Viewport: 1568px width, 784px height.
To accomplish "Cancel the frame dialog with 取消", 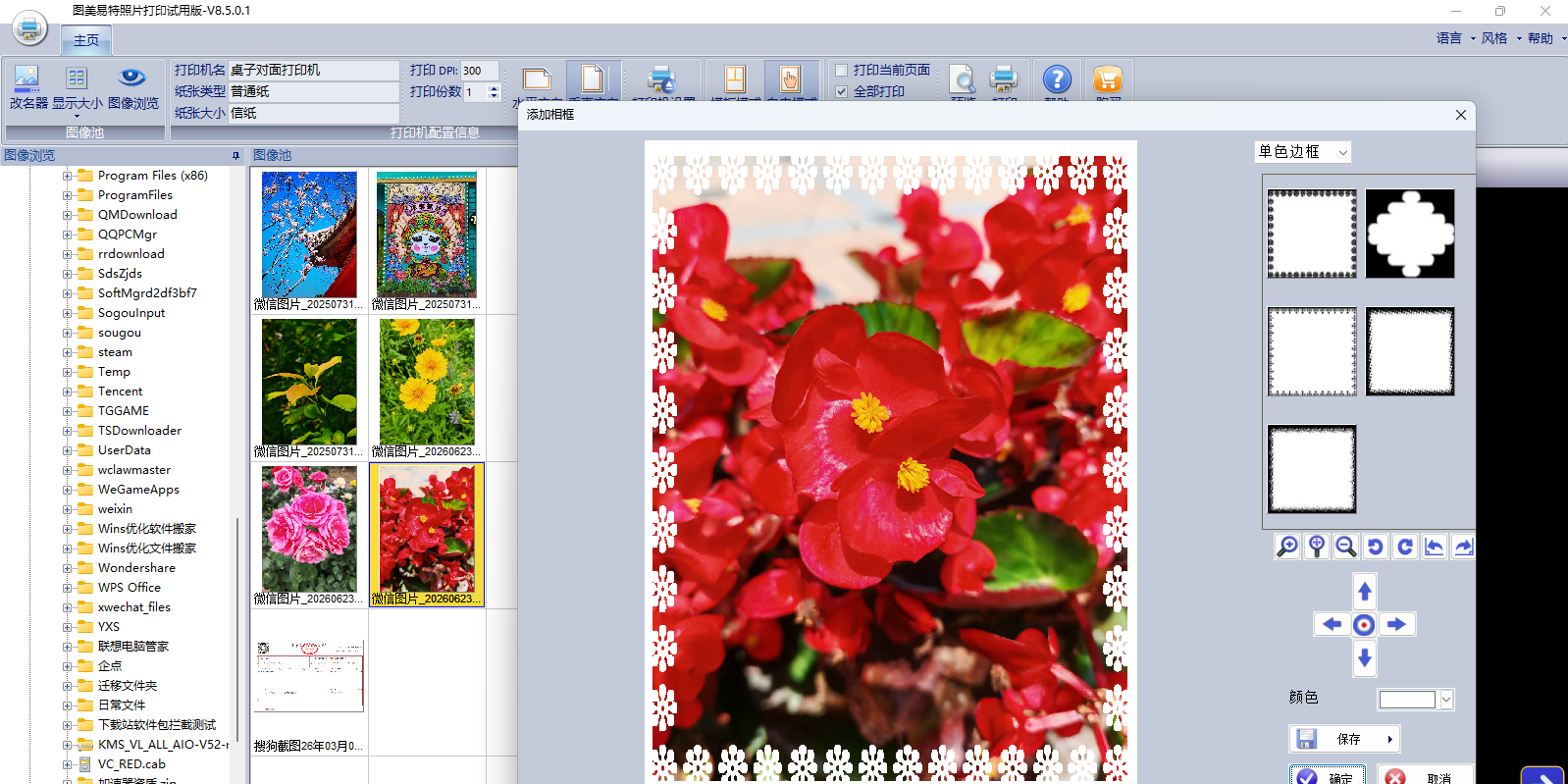I will pos(1425,775).
